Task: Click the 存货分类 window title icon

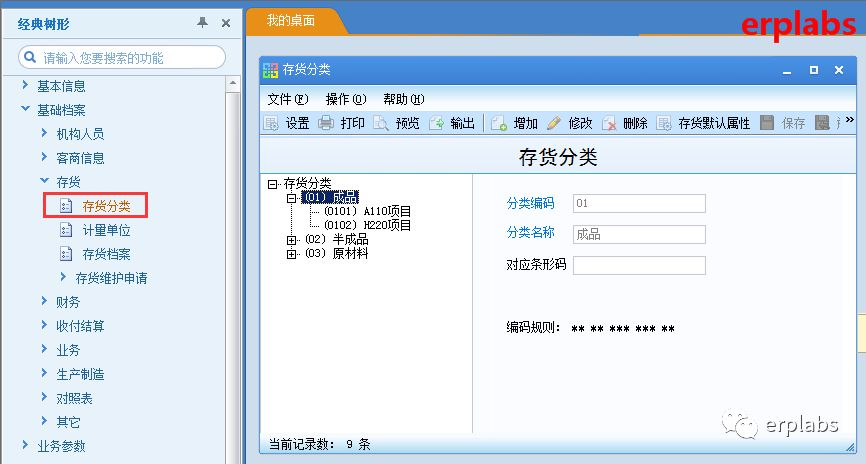Action: [x=271, y=70]
